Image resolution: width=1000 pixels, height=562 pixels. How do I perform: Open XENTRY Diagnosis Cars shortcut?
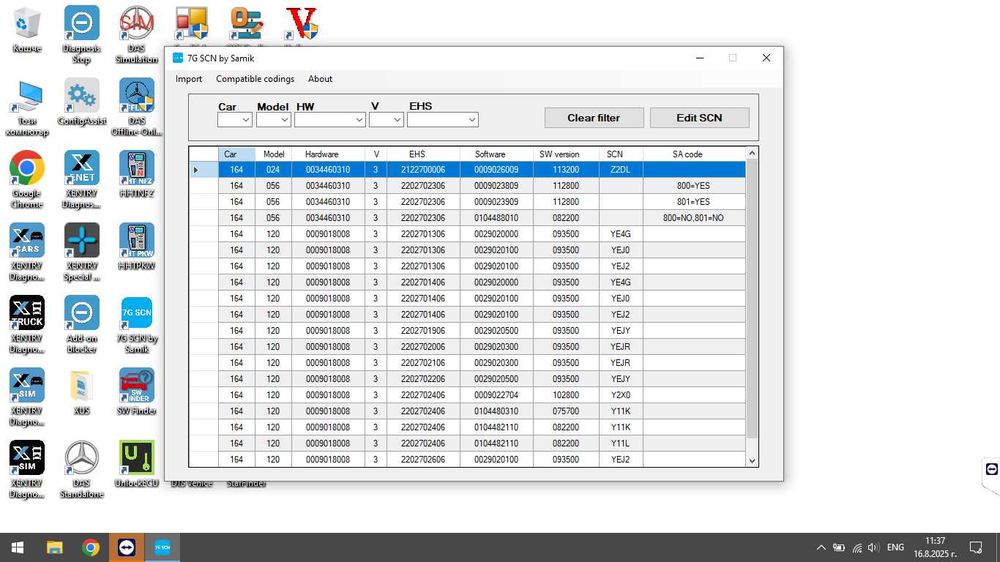tap(27, 252)
